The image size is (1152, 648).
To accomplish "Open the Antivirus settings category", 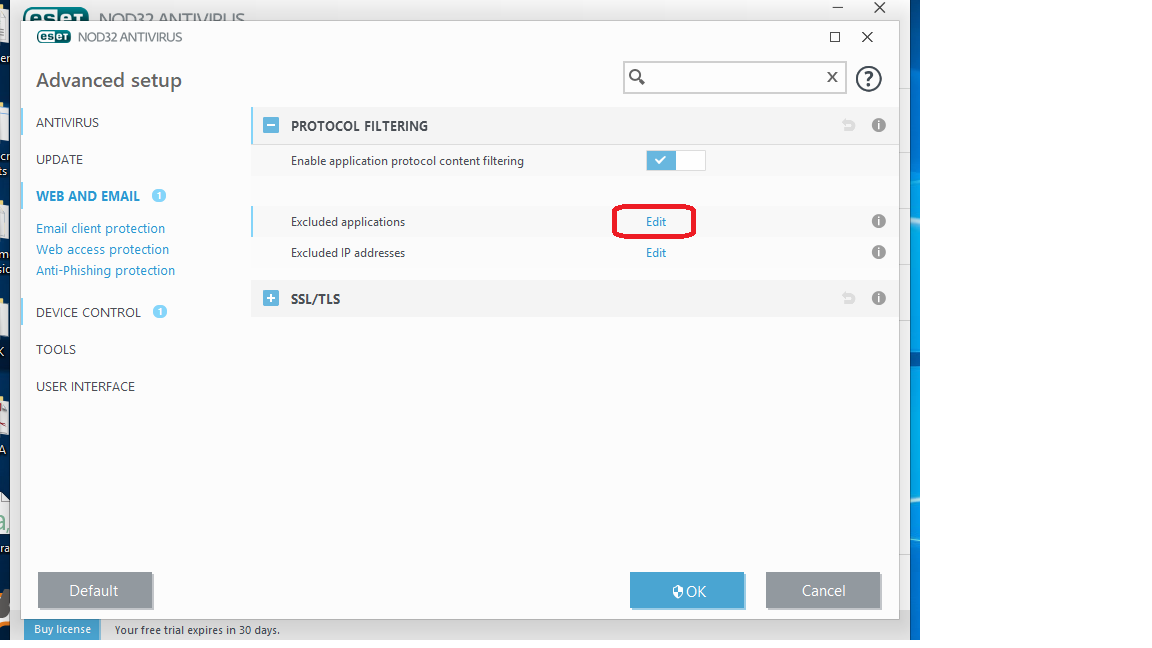I will [67, 123].
